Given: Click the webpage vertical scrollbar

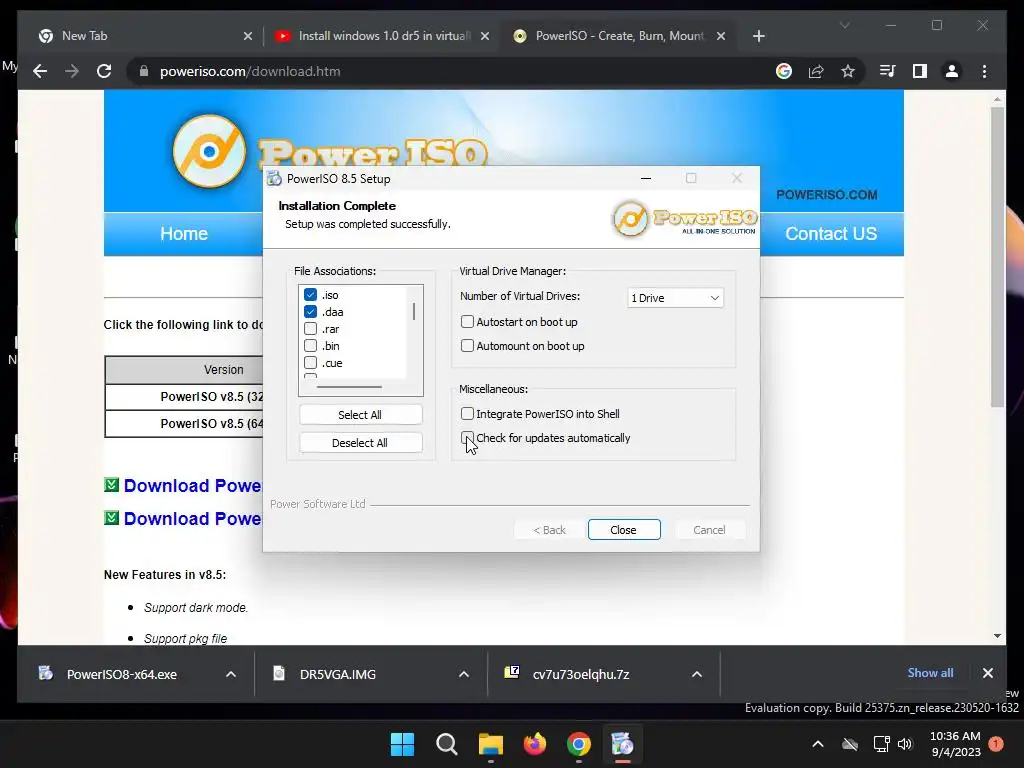Looking at the screenshot, I should click(x=997, y=255).
